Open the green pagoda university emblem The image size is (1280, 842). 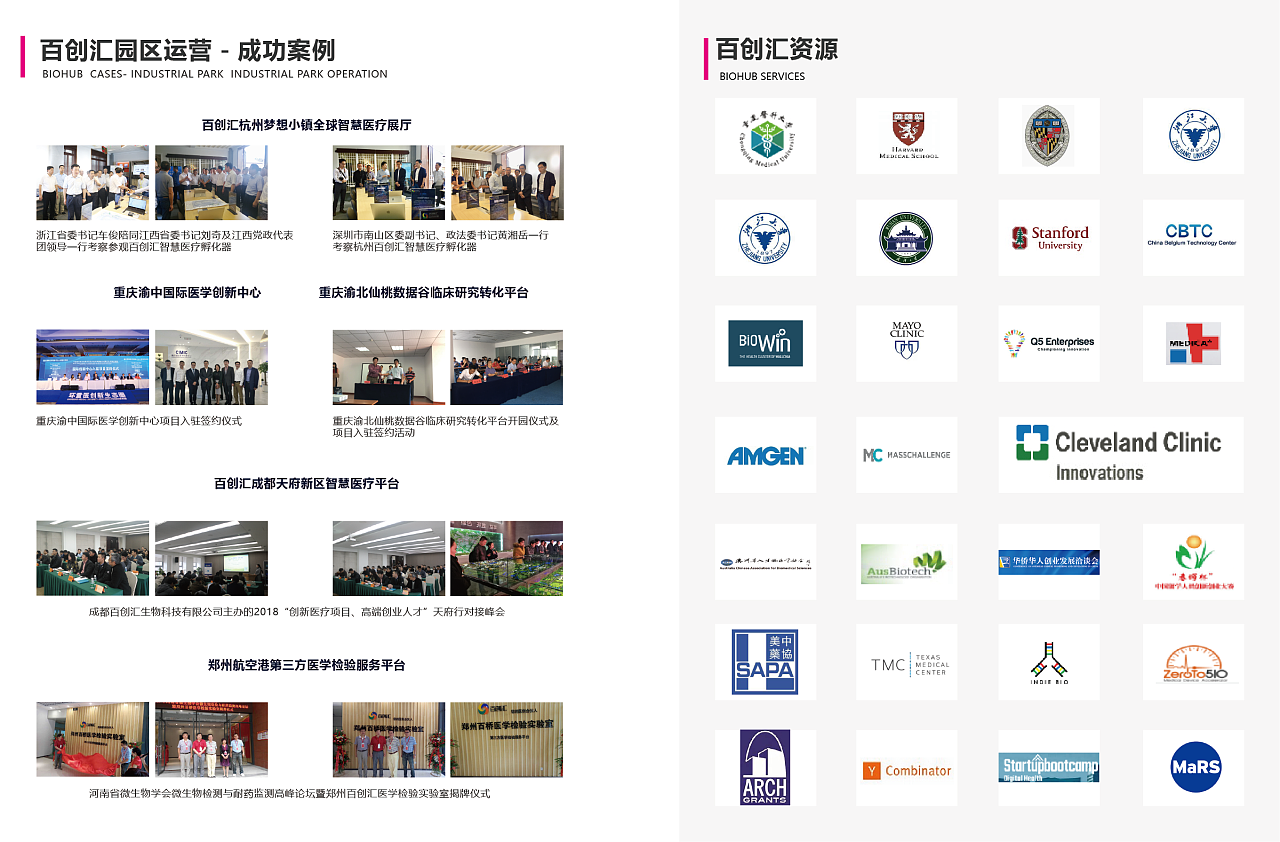pos(906,238)
